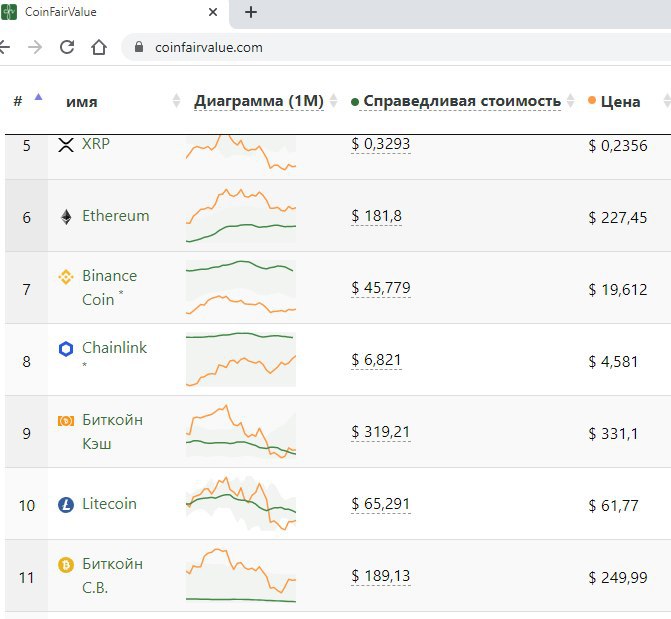The height and width of the screenshot is (619, 671).
Task: Click the orange price legend dot
Action: tap(592, 100)
